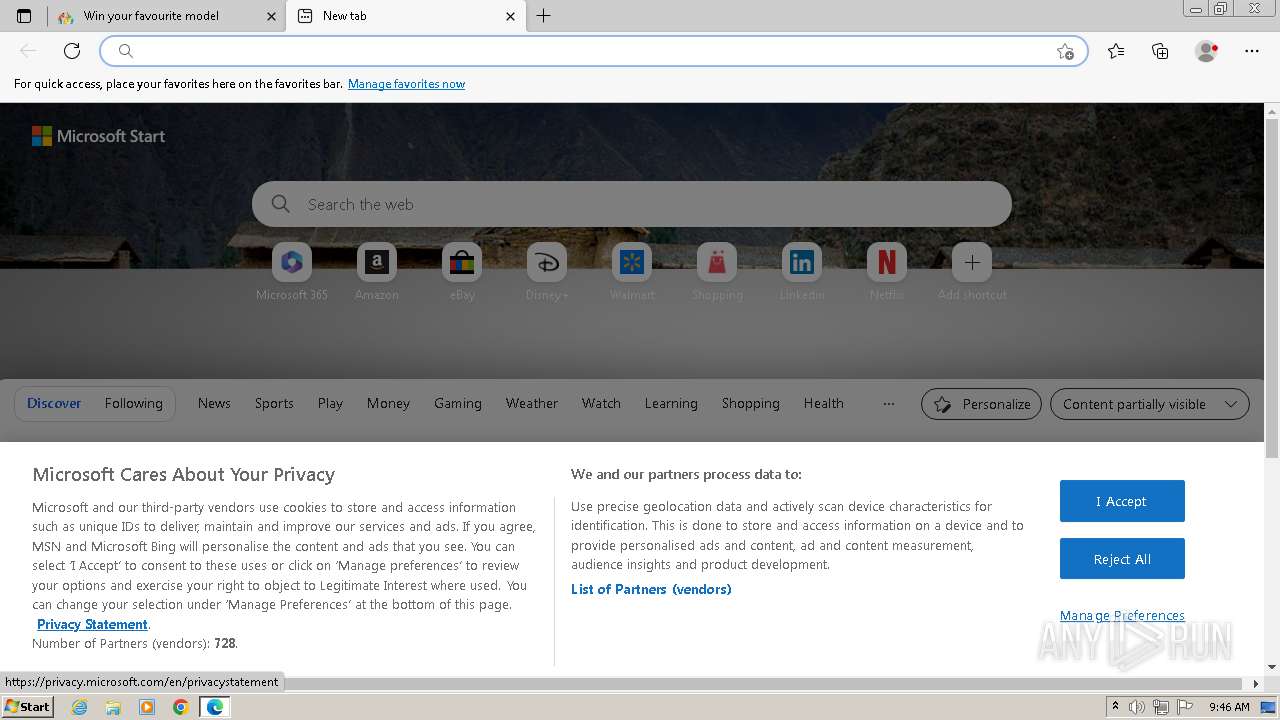Open the taskbar clock showing 9:46 AM
This screenshot has width=1280, height=720.
point(1229,707)
